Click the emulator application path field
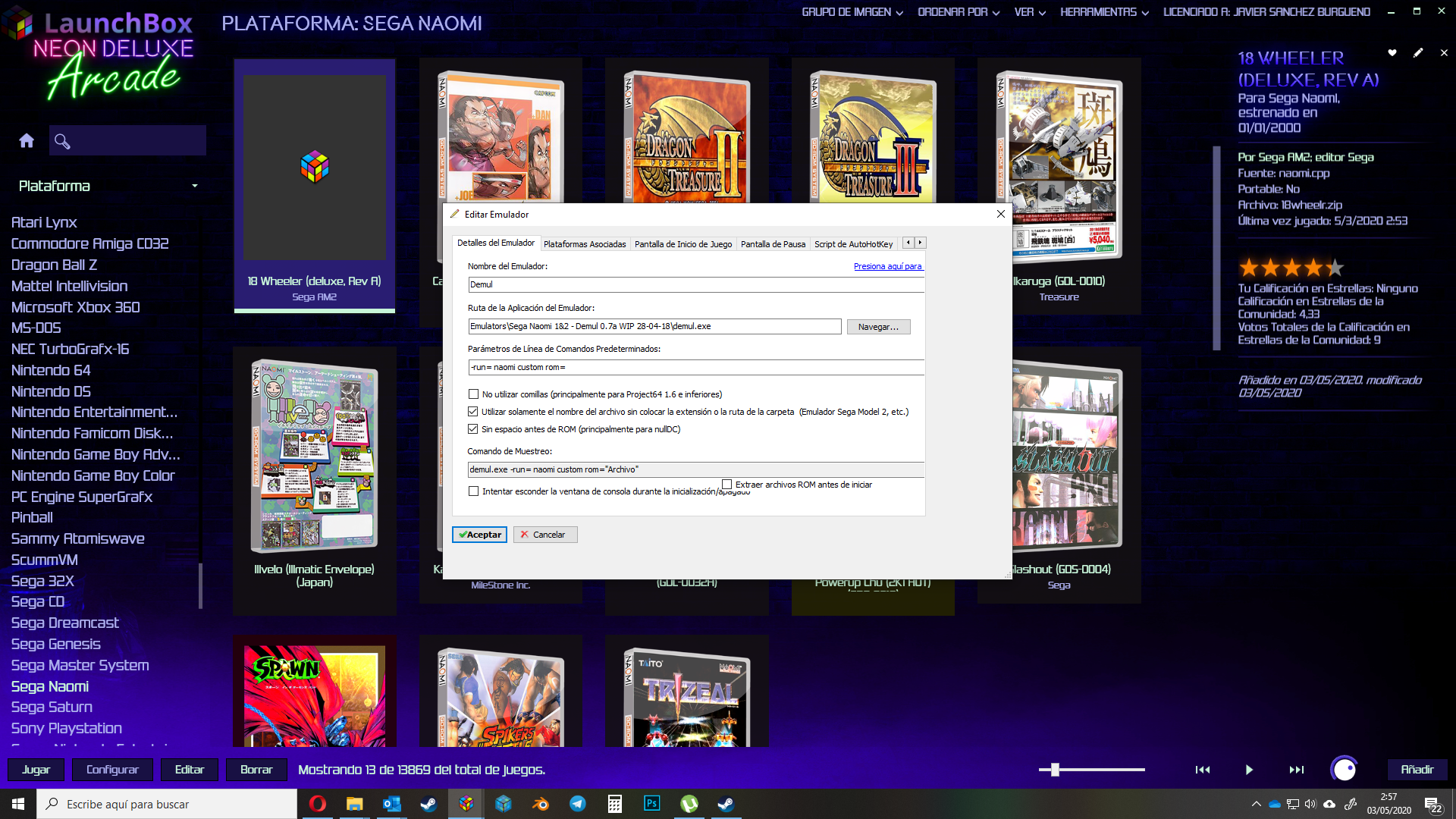This screenshot has width=1456, height=819. pos(655,326)
